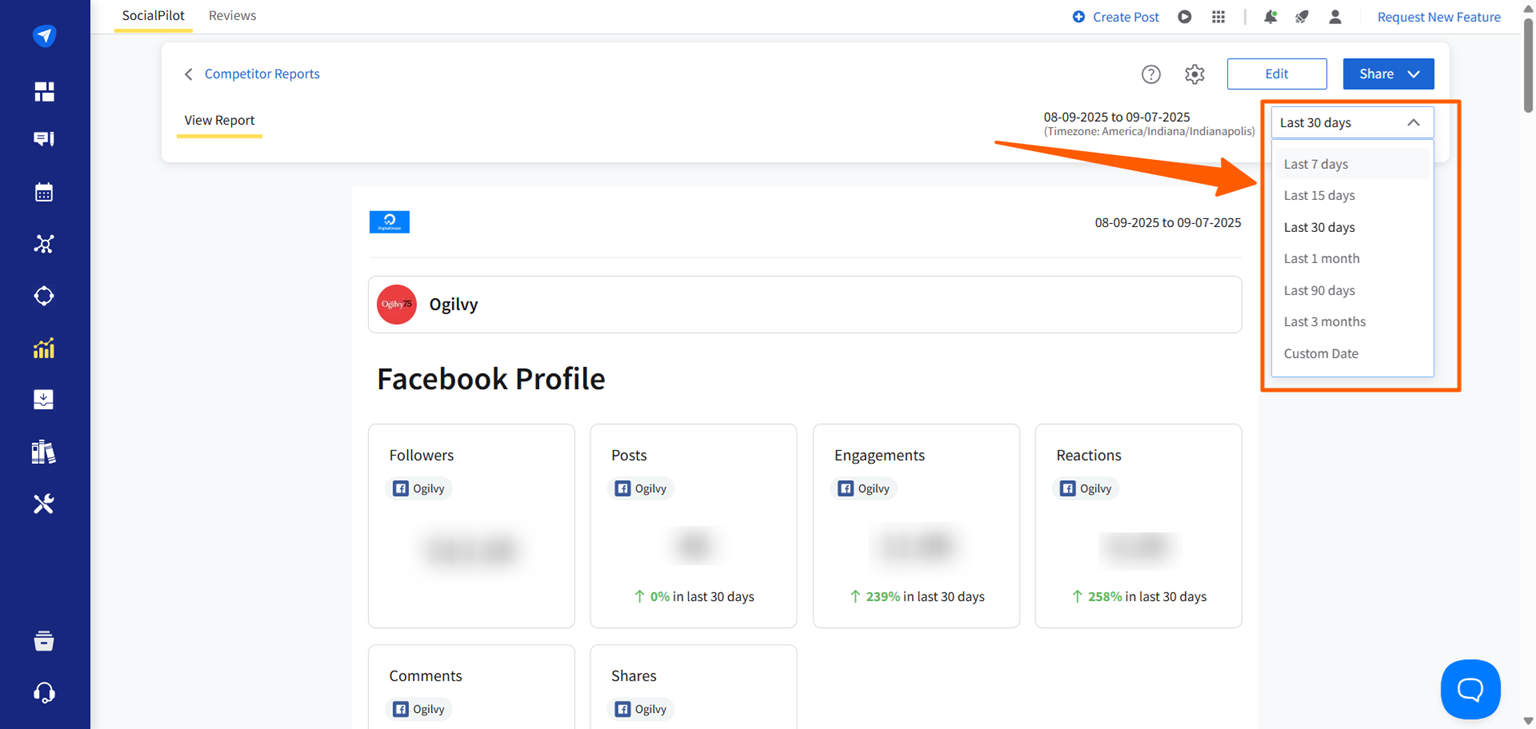Image resolution: width=1536 pixels, height=729 pixels.
Task: Open the archive box icon in sidebar
Action: [x=44, y=641]
